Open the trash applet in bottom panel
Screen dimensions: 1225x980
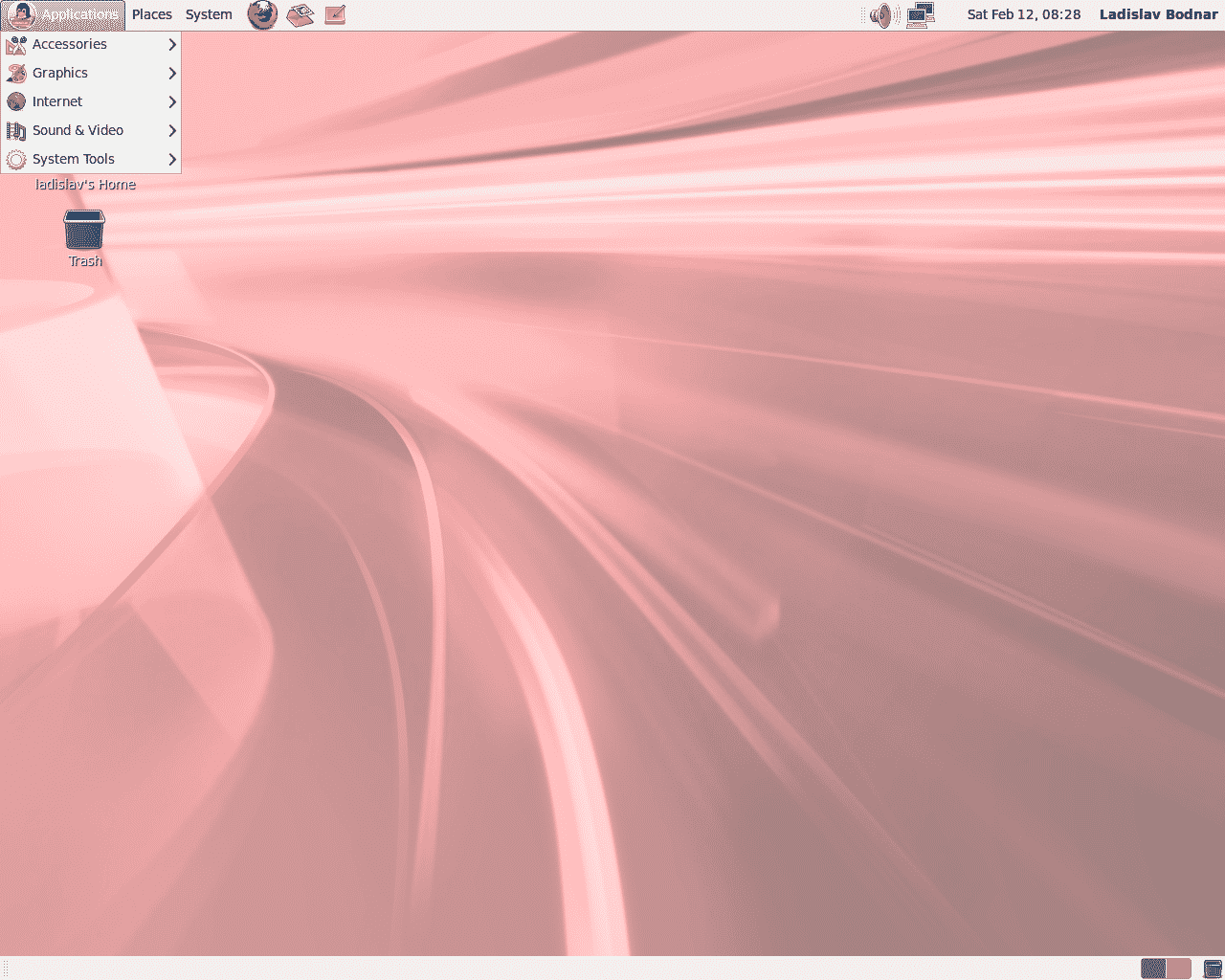pyautogui.click(x=1213, y=969)
